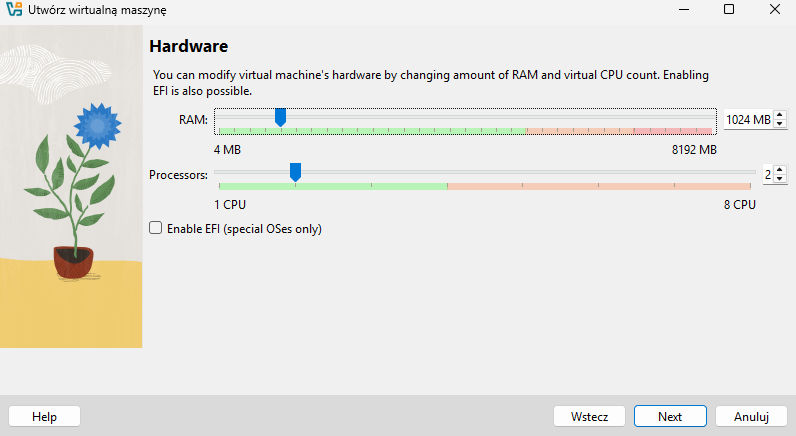Maximize the wizard window
This screenshot has height=436, width=796.
click(x=728, y=10)
